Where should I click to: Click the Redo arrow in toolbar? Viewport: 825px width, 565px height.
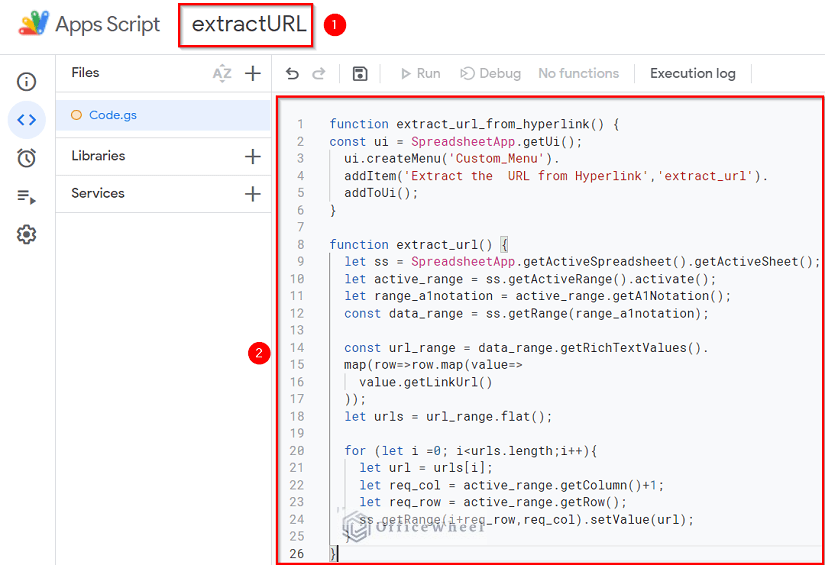tap(319, 73)
